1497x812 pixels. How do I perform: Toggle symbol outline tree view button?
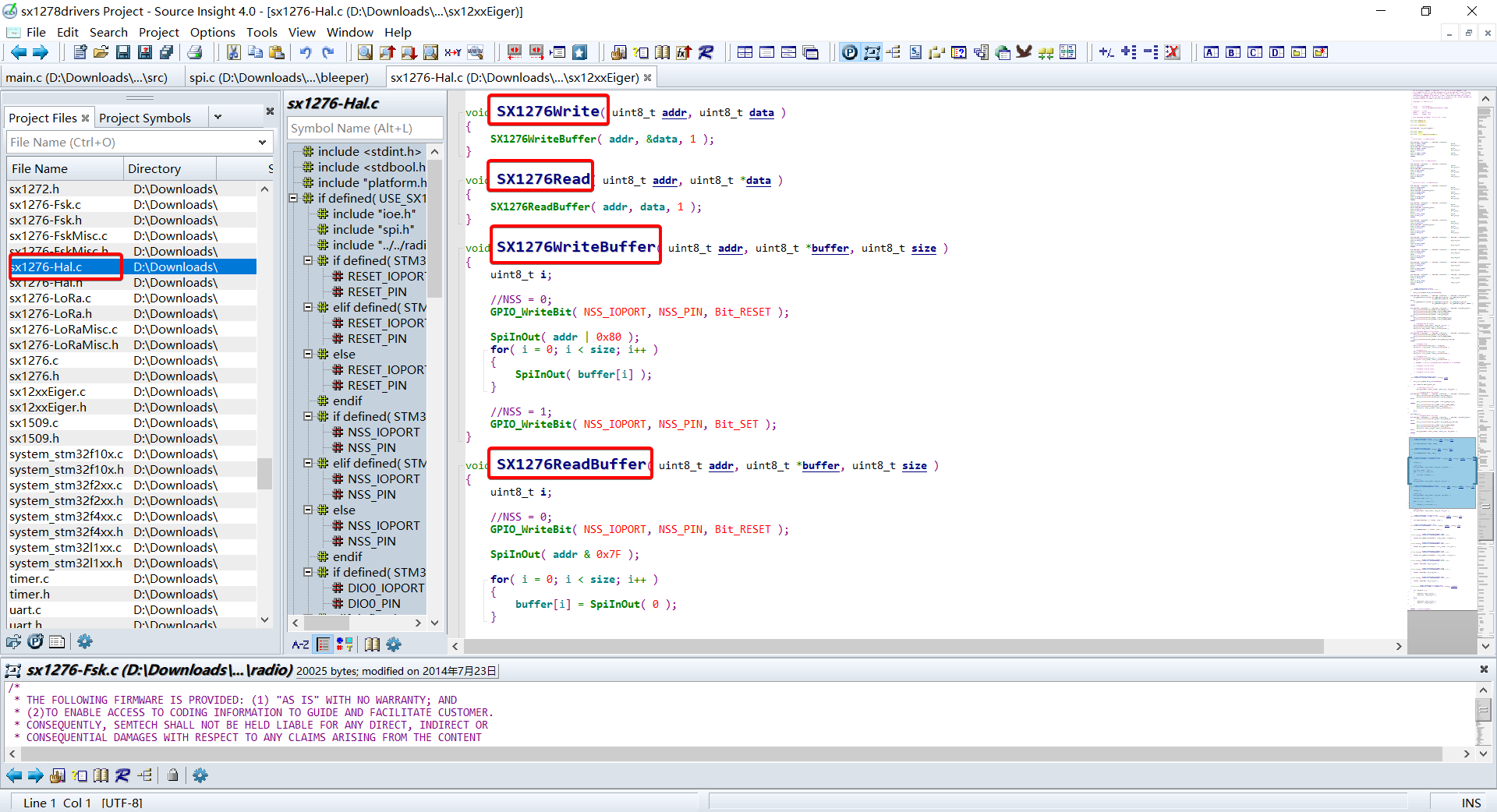tap(323, 644)
